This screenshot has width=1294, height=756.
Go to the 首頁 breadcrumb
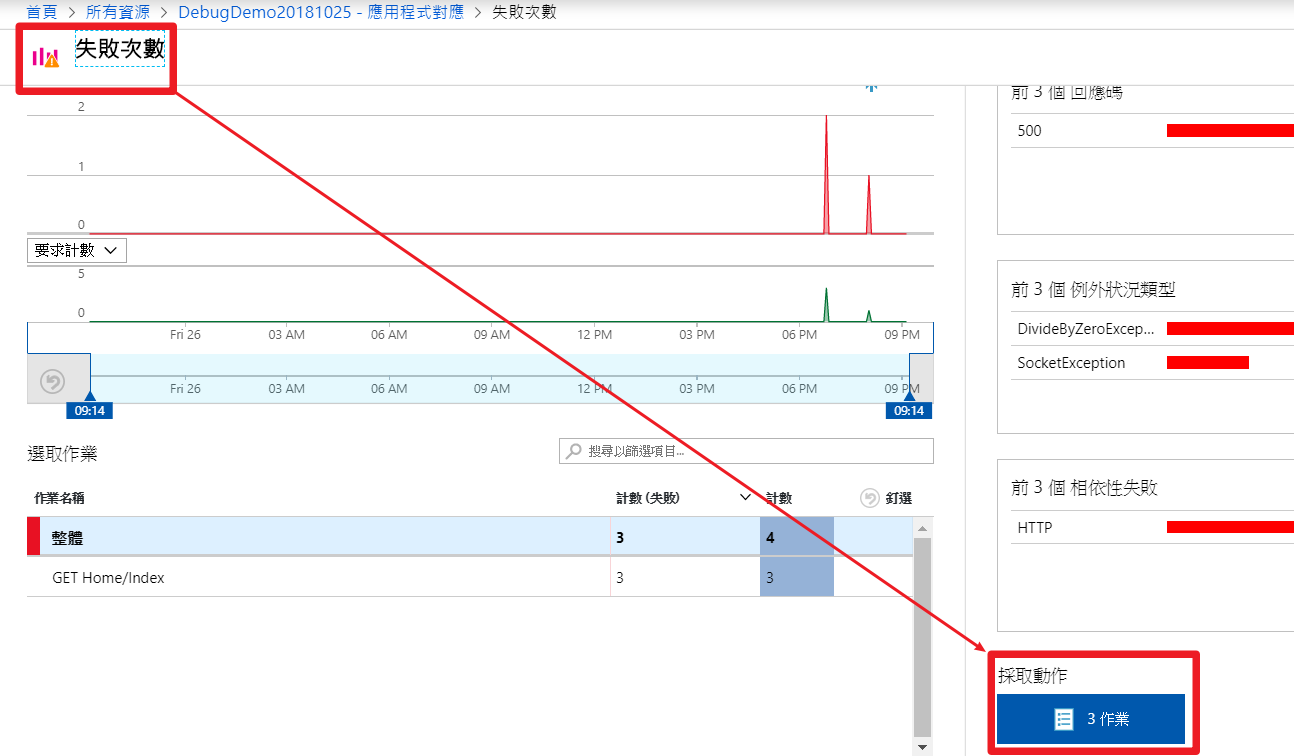click(41, 12)
